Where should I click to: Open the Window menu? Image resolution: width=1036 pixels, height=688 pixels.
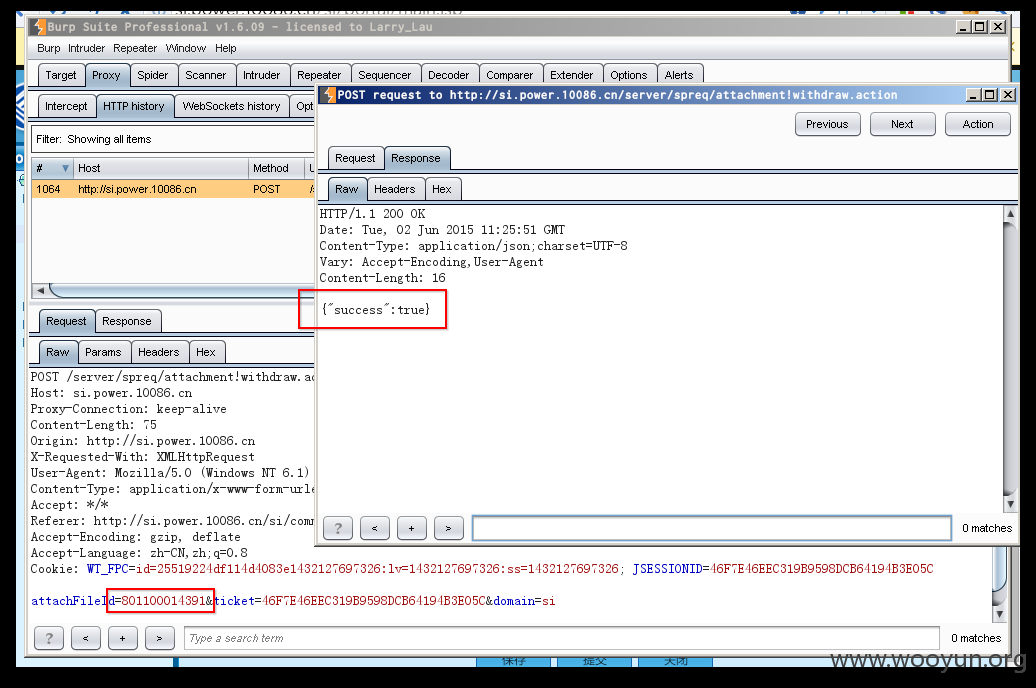pos(186,48)
